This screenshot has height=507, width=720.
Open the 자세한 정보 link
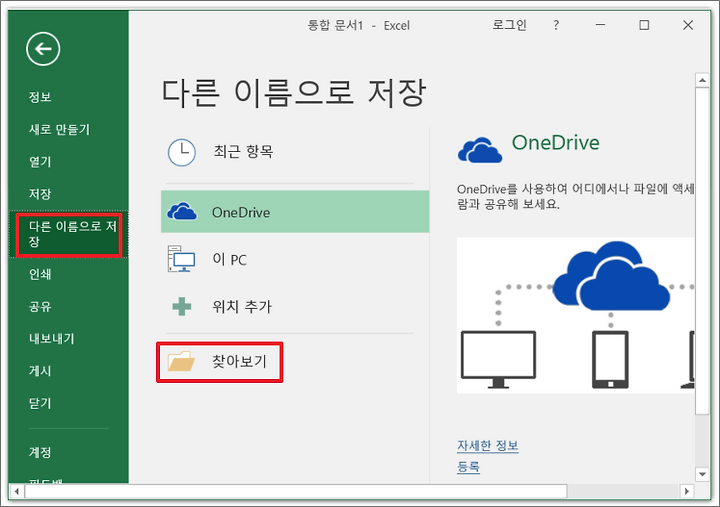[x=488, y=445]
